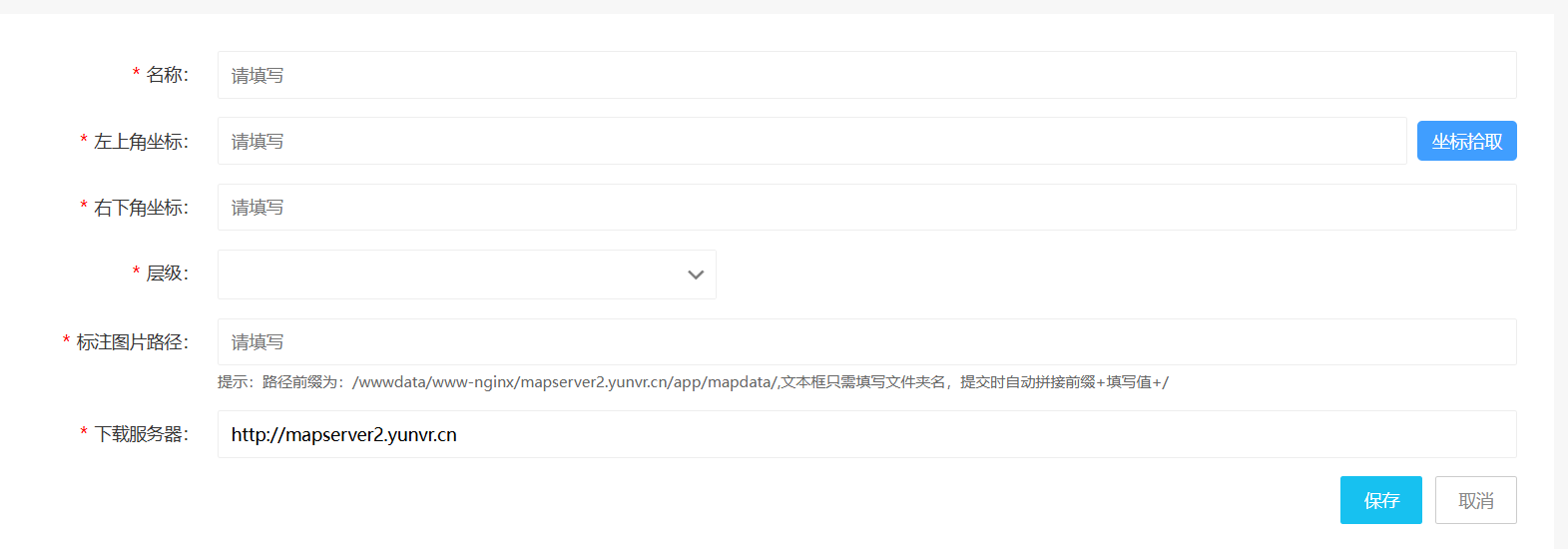1568x549 pixels.
Task: Click the 层级 label text
Action: 167,274
